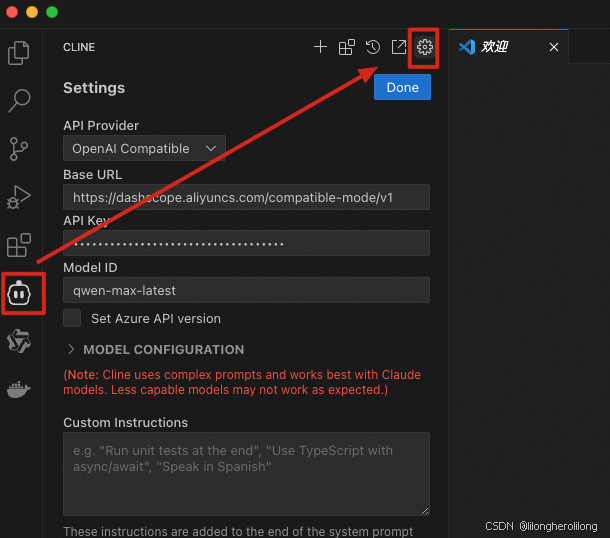Click the API Key password field
610x538 pixels.
coord(246,243)
